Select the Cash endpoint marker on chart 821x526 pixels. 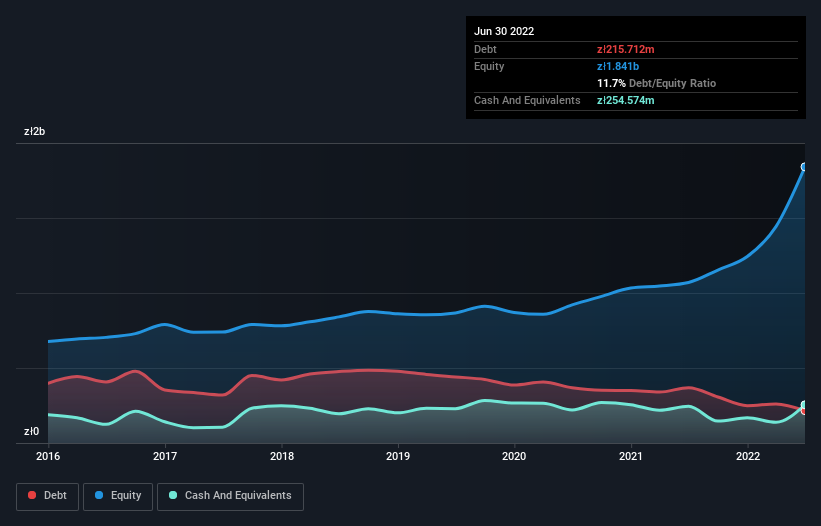[804, 405]
